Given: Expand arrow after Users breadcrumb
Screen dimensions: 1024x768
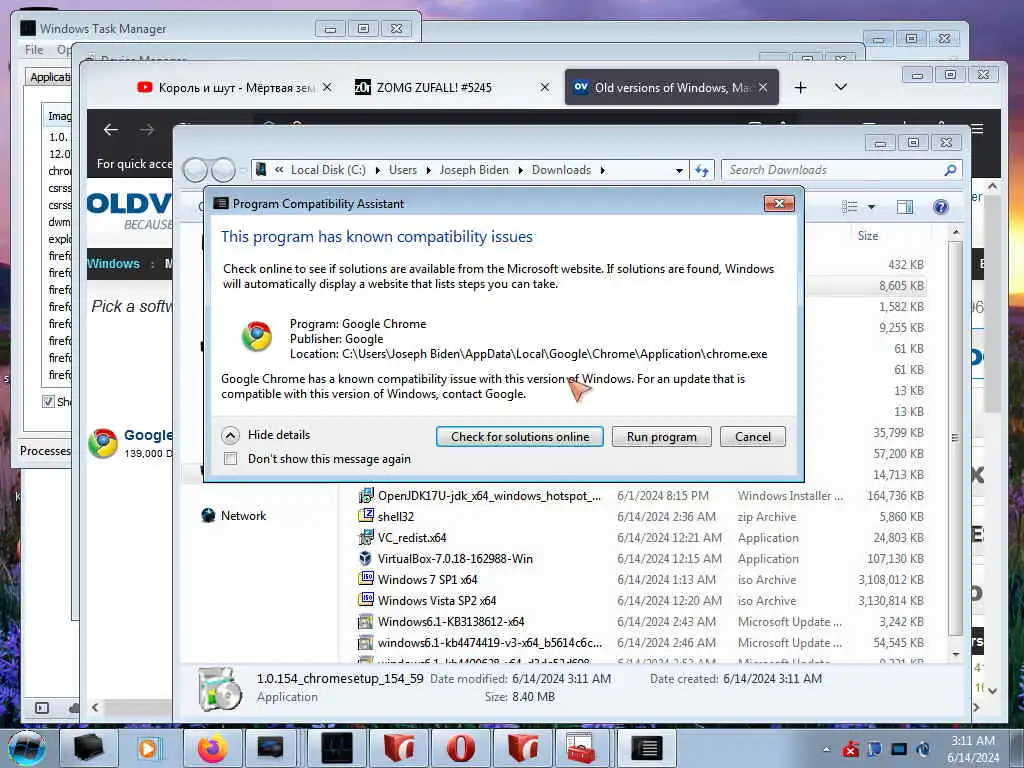Looking at the screenshot, I should pos(428,170).
